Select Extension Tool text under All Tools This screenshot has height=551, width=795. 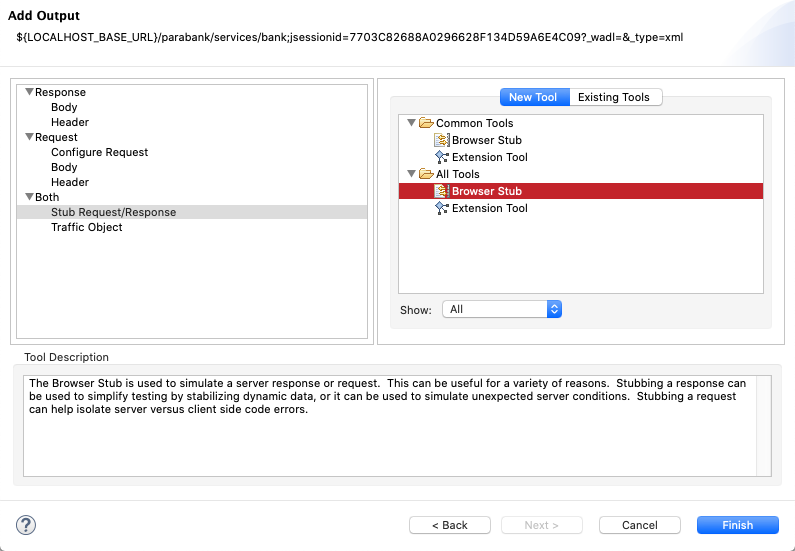tap(490, 208)
